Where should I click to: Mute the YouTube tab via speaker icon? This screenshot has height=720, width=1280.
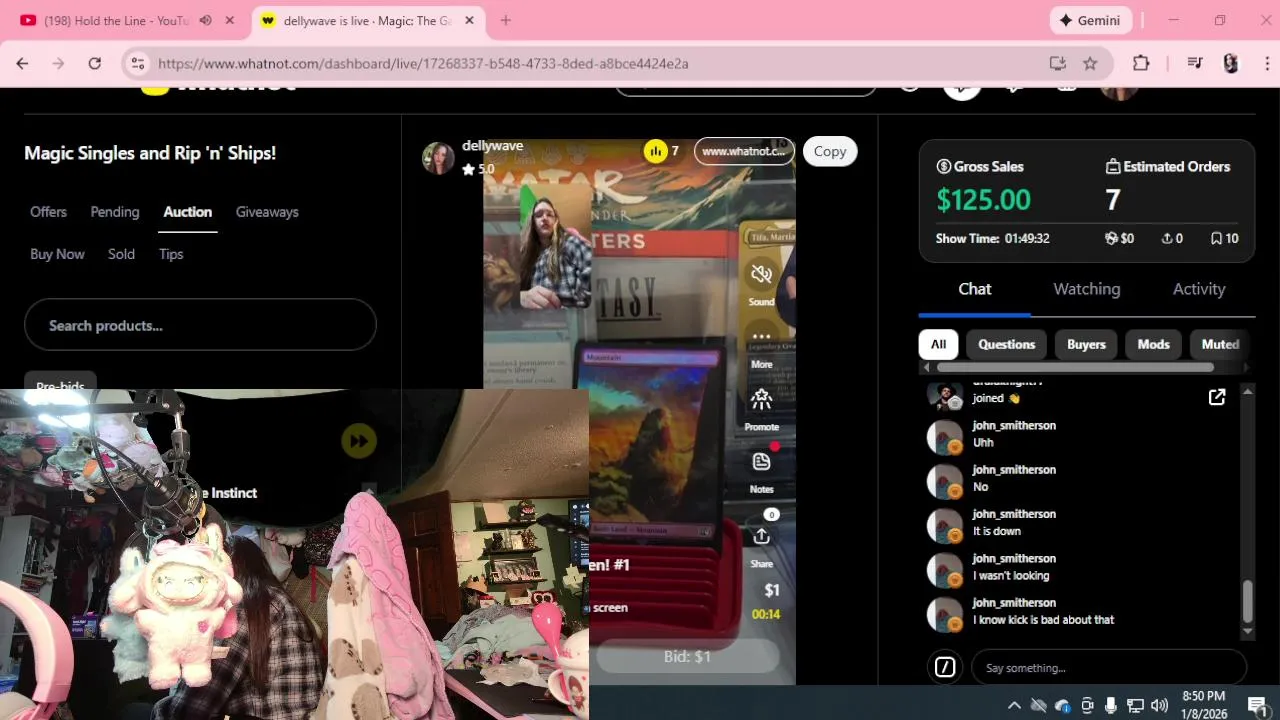click(x=205, y=20)
